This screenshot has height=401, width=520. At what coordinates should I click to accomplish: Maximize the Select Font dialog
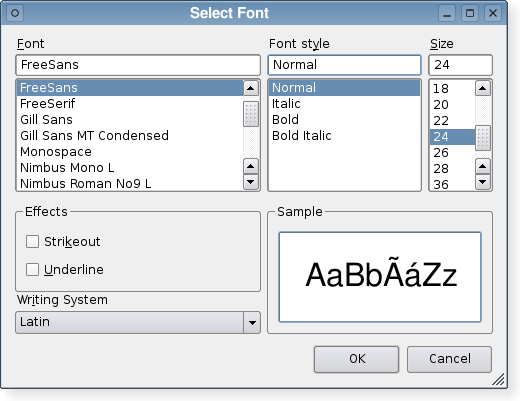470,13
